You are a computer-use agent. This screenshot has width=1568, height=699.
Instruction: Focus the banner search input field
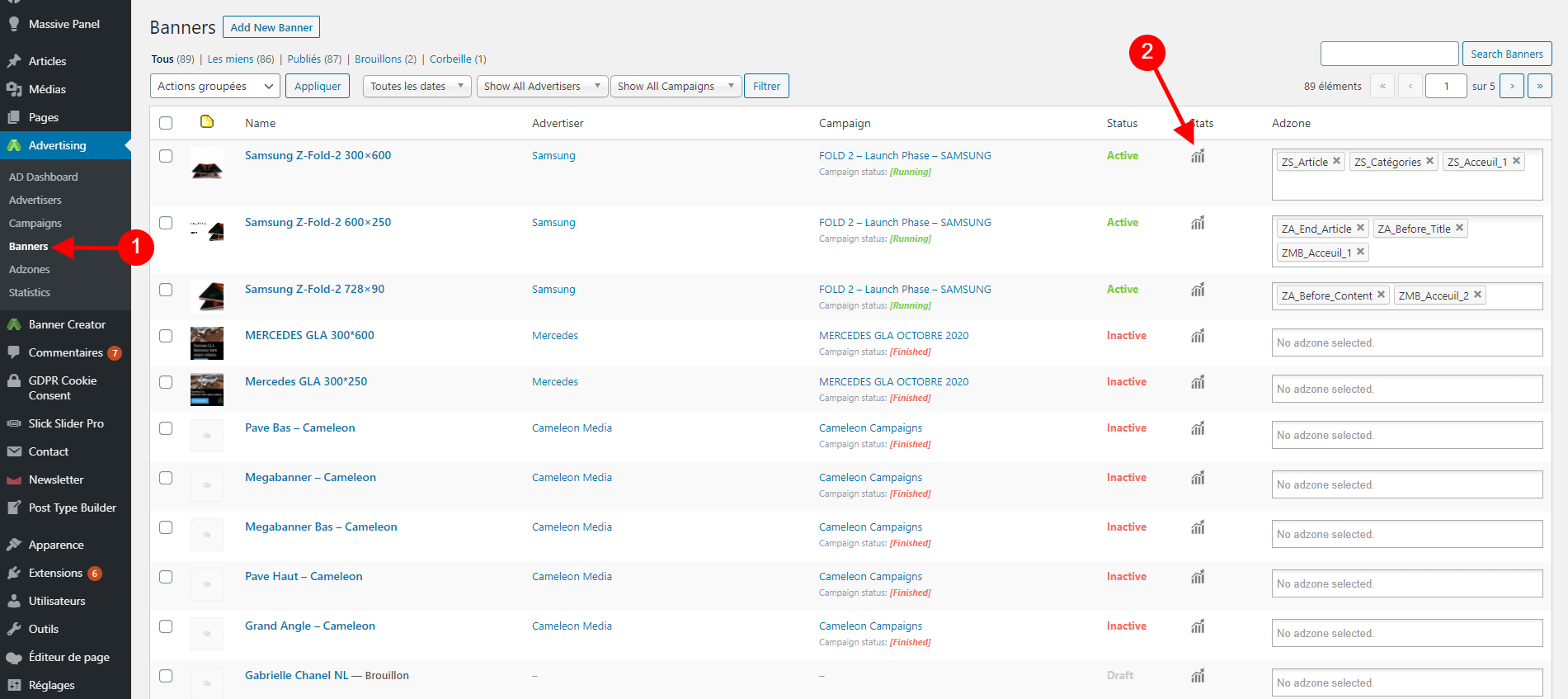[1389, 54]
